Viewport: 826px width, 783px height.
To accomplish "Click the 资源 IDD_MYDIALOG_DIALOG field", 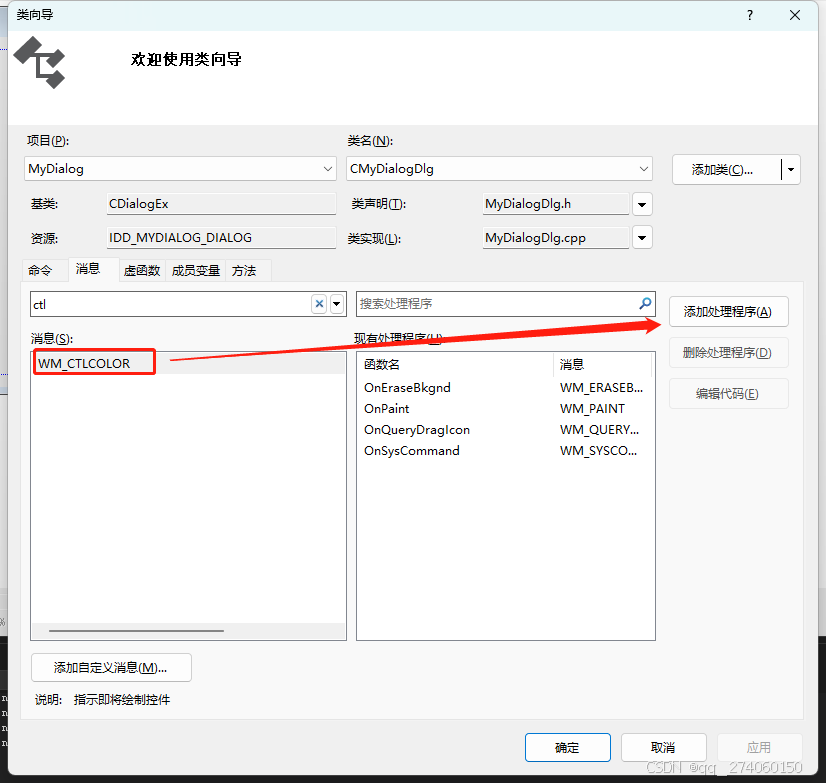I will [x=221, y=238].
